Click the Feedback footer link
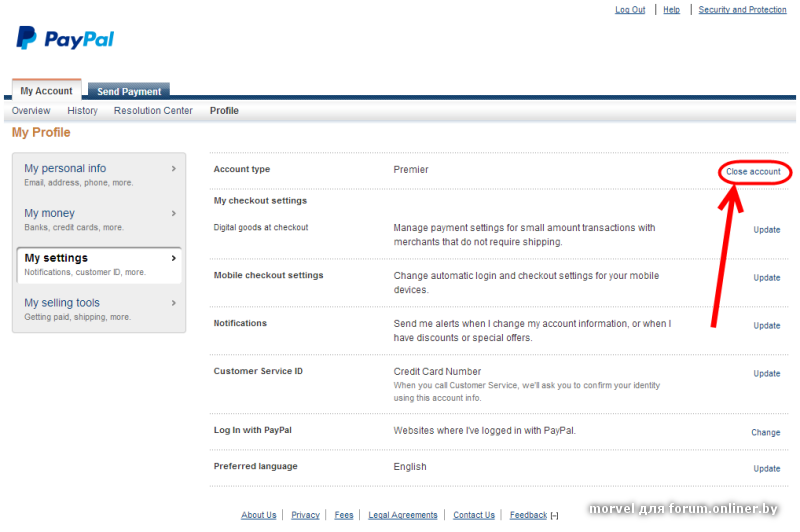This screenshot has width=800, height=532. [x=528, y=515]
